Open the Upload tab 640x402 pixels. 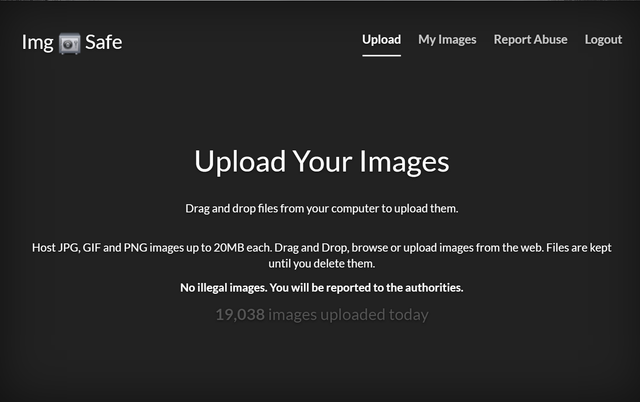[x=381, y=40]
